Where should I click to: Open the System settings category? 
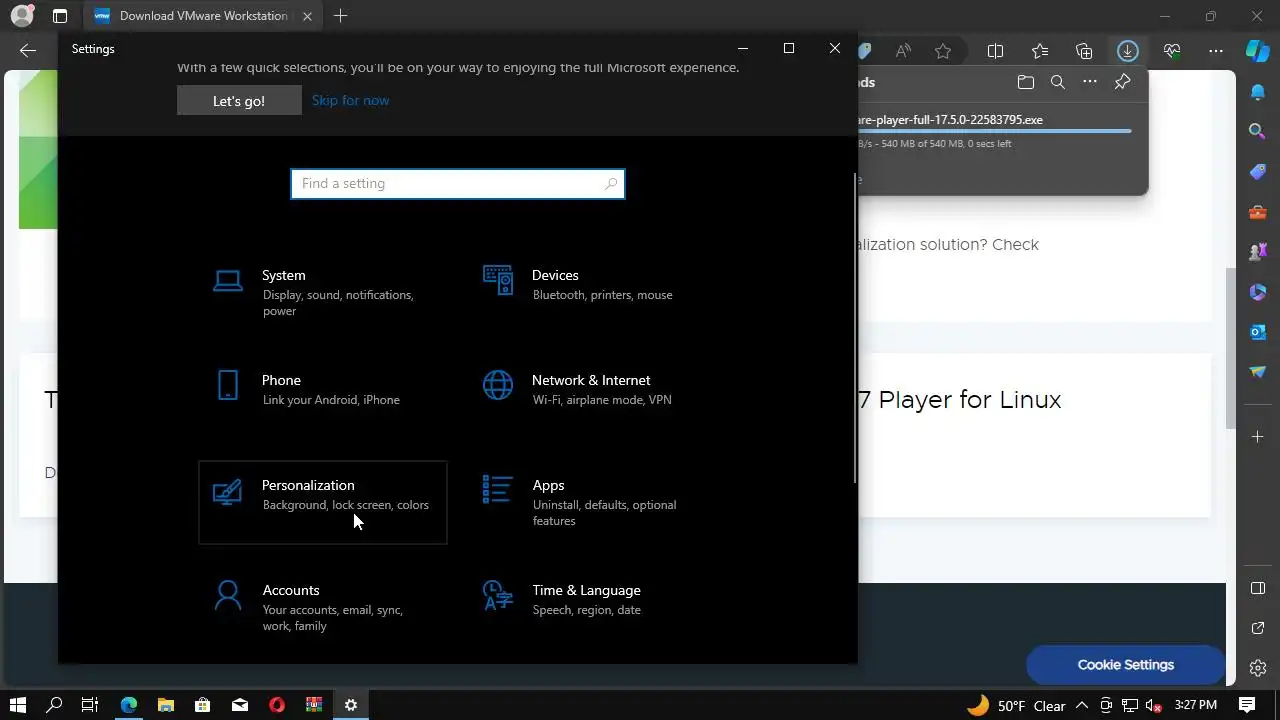click(x=322, y=292)
